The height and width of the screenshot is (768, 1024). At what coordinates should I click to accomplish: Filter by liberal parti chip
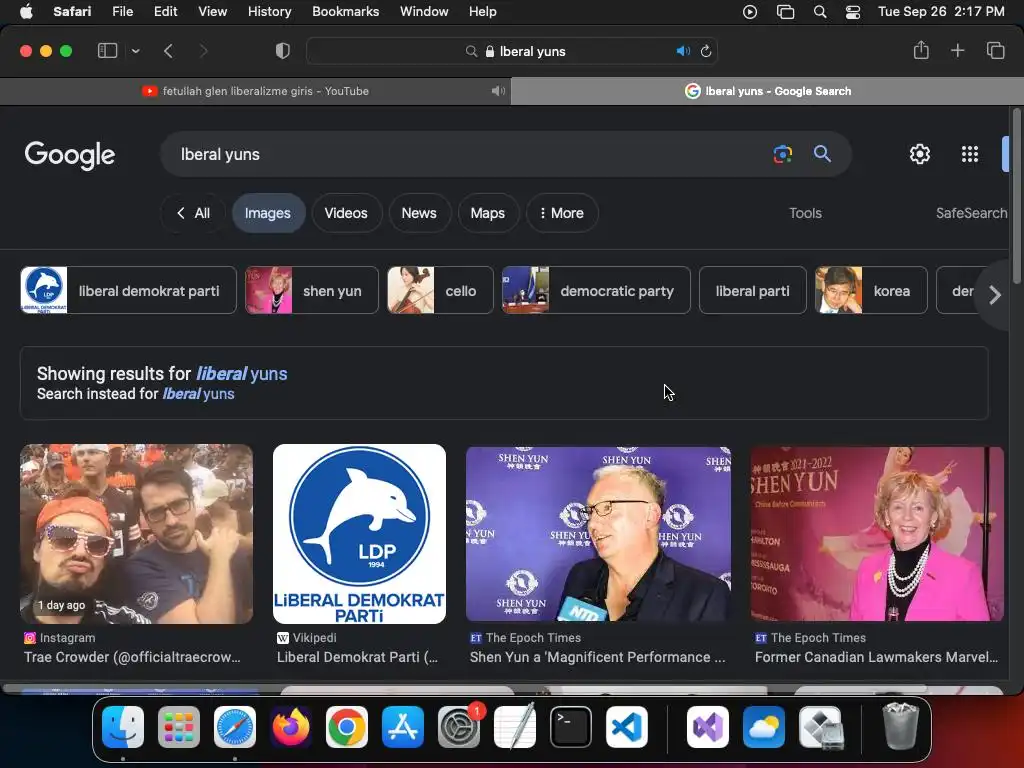[x=752, y=291]
